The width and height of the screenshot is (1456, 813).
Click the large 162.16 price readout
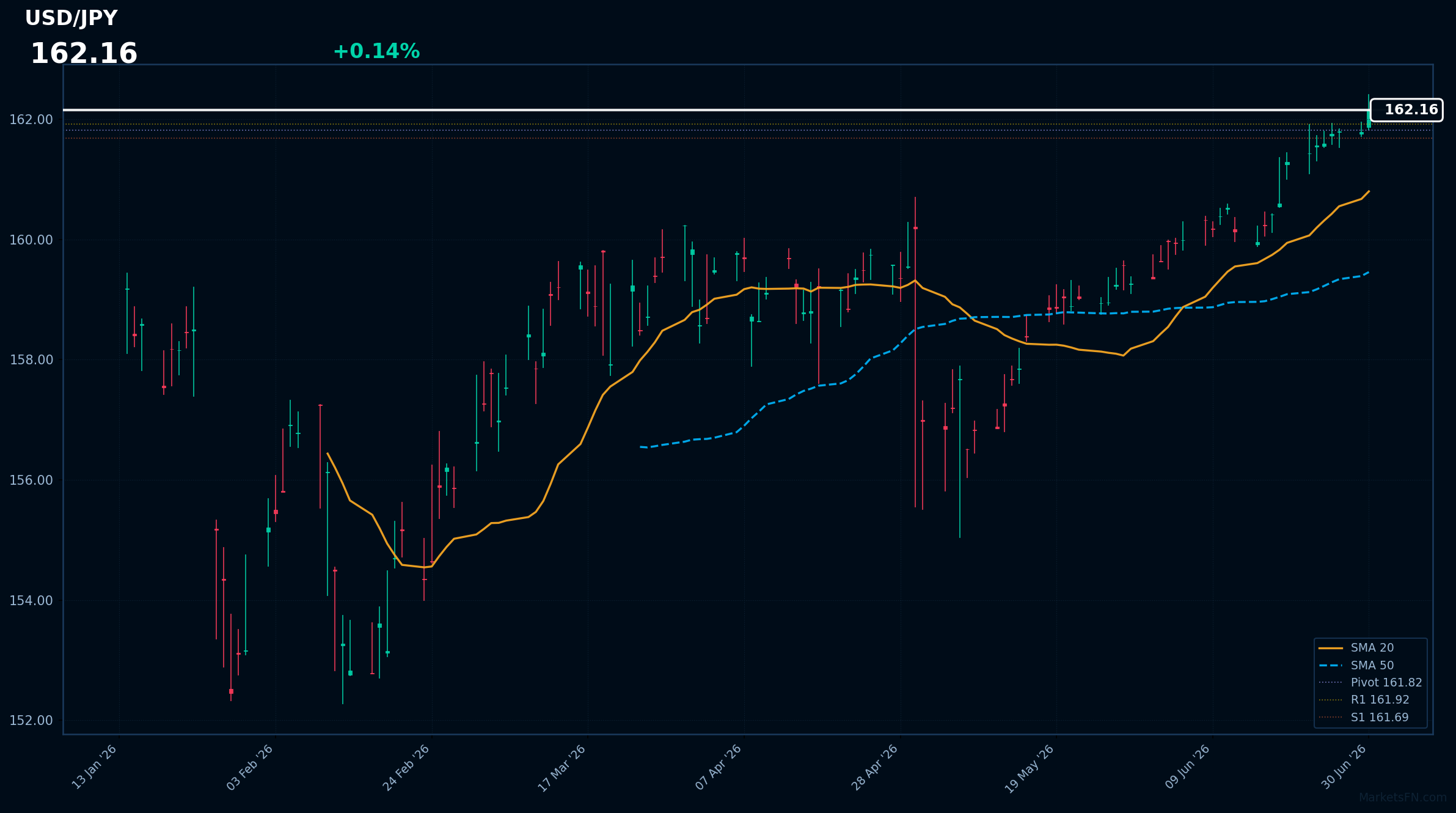pos(84,54)
